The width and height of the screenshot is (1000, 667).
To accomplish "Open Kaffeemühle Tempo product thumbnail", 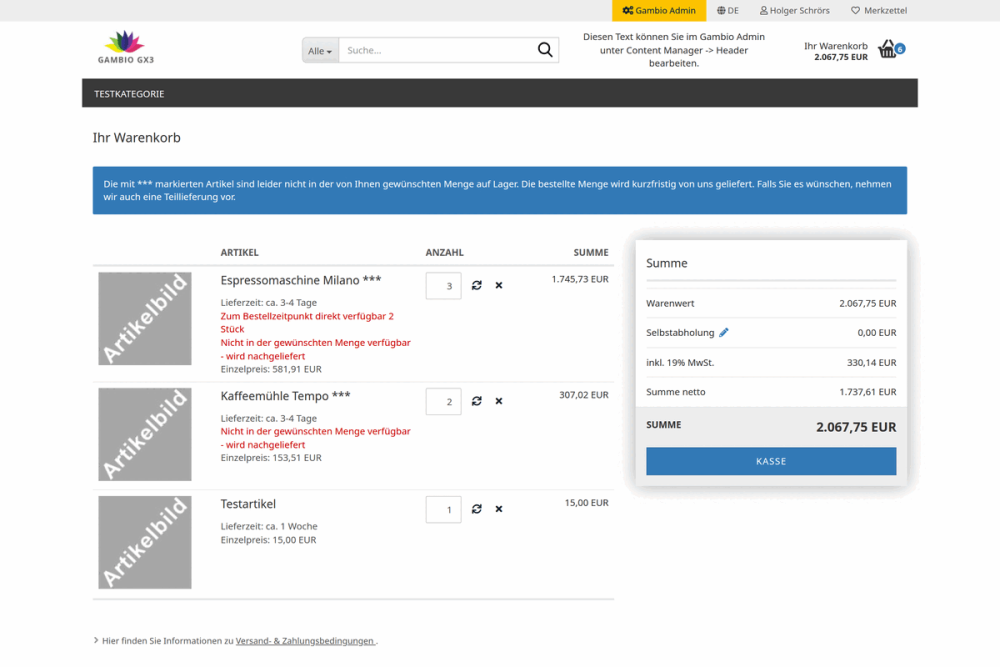I will click(145, 434).
